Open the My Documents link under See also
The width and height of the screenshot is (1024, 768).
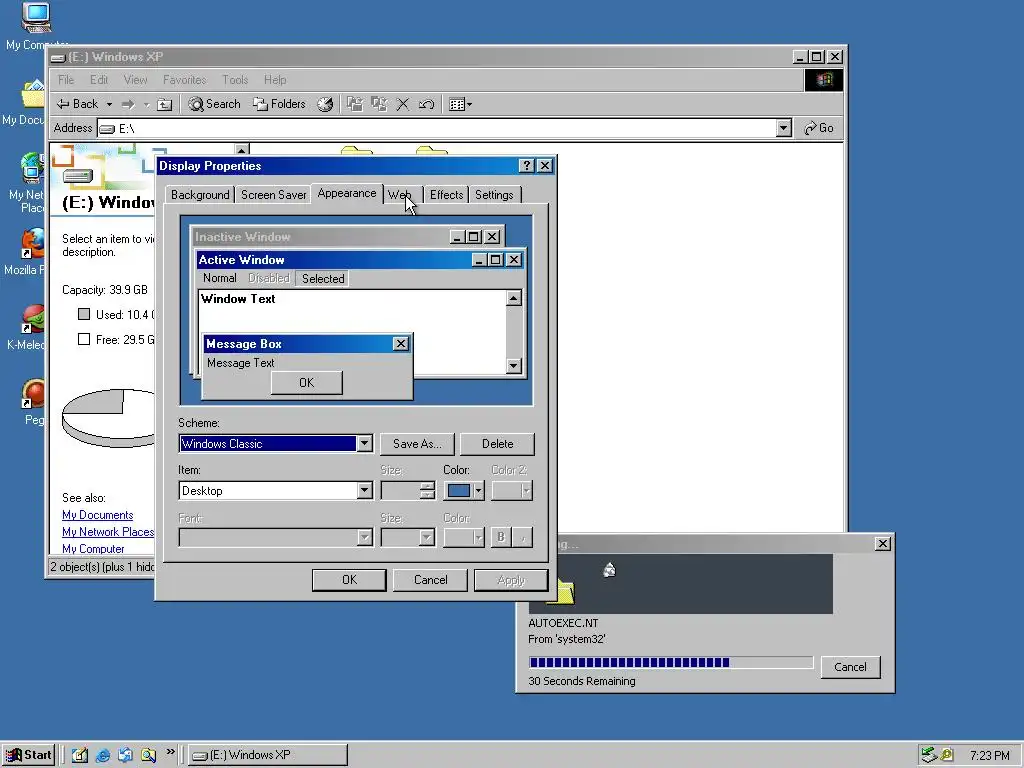pos(97,515)
